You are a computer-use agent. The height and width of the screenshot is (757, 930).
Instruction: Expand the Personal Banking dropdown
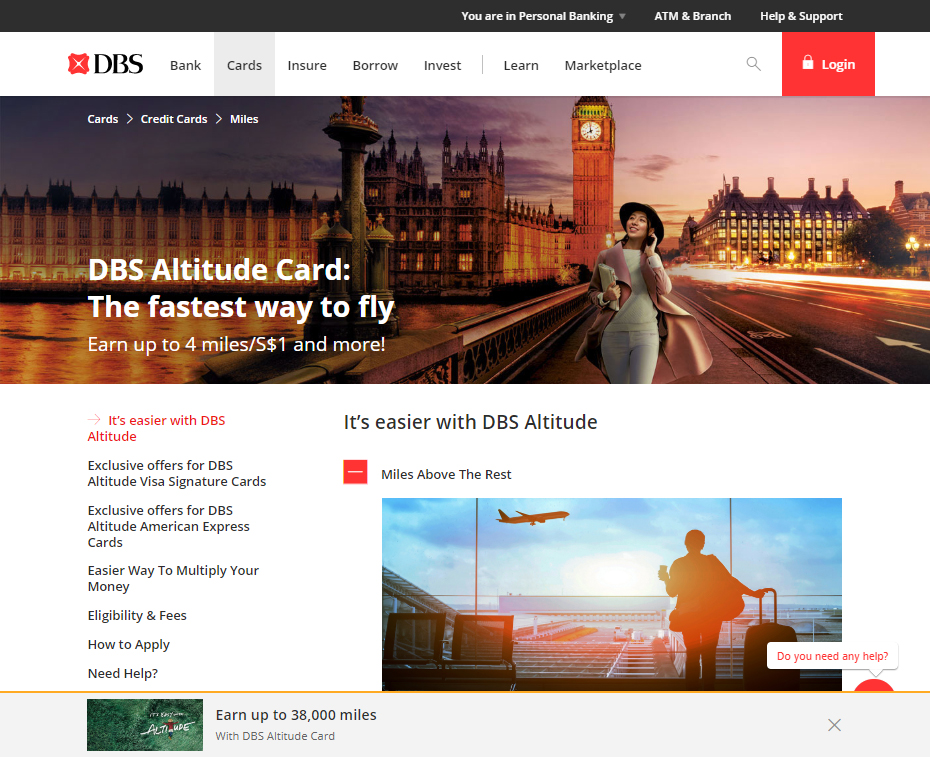(543, 16)
